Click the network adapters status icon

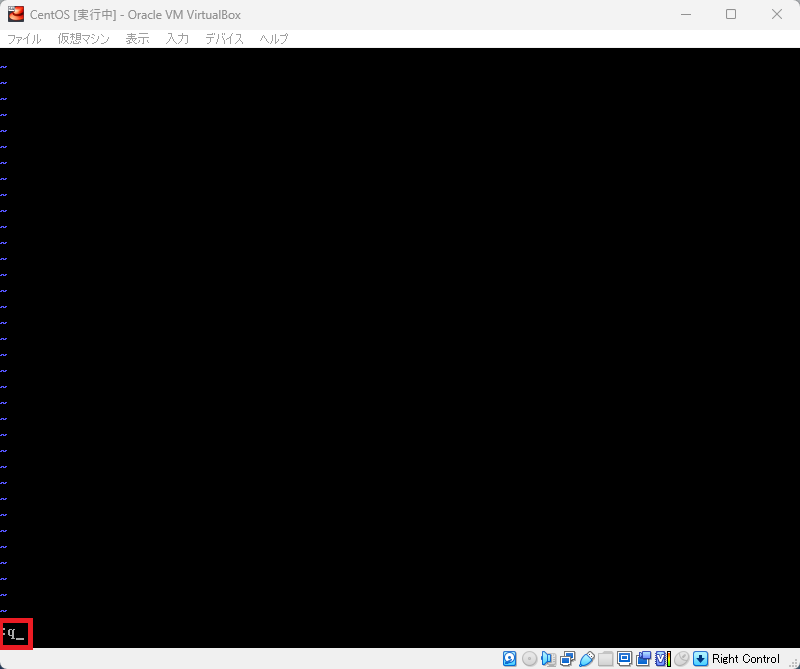pos(567,659)
